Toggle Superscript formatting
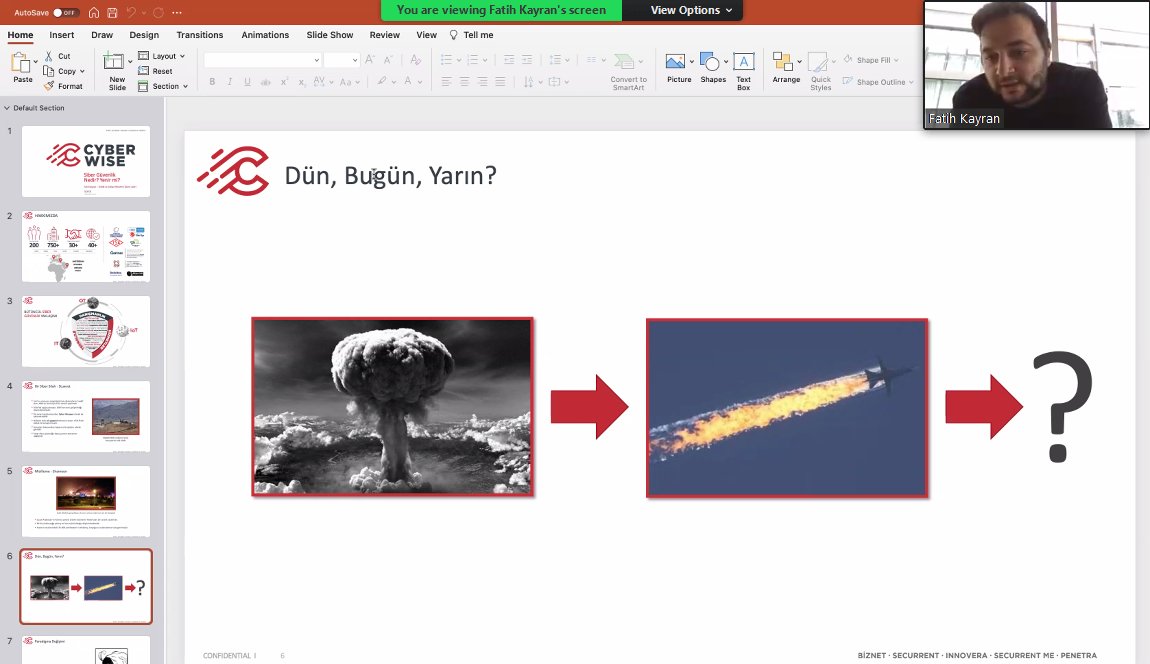Viewport: 1150px width, 664px height. coord(284,81)
